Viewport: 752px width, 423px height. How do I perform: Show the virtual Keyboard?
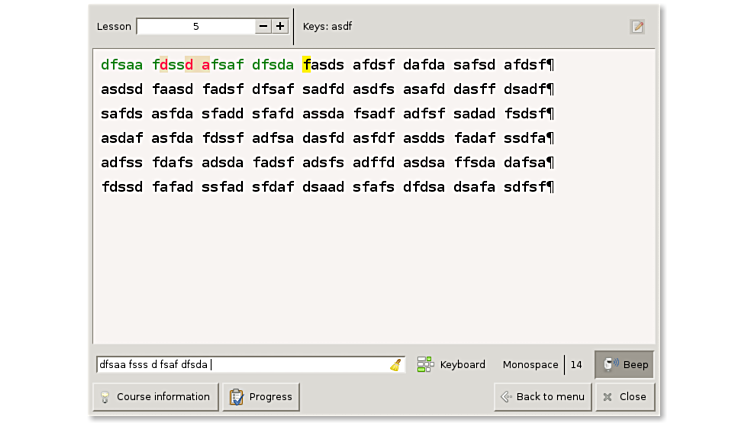[452, 365]
